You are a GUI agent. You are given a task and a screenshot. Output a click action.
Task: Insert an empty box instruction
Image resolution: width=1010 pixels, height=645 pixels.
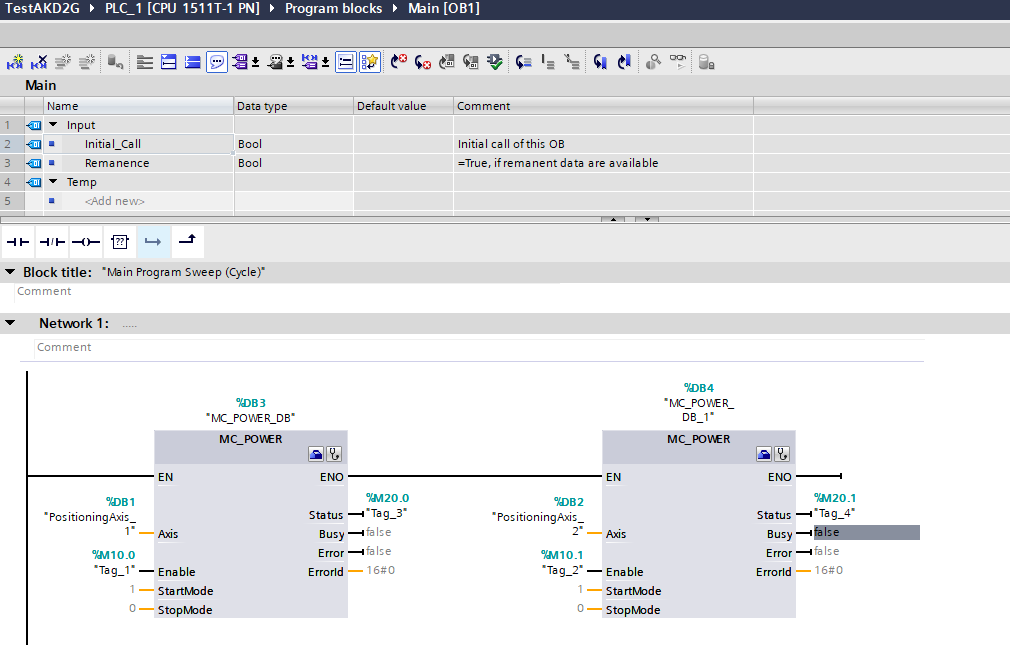point(120,242)
